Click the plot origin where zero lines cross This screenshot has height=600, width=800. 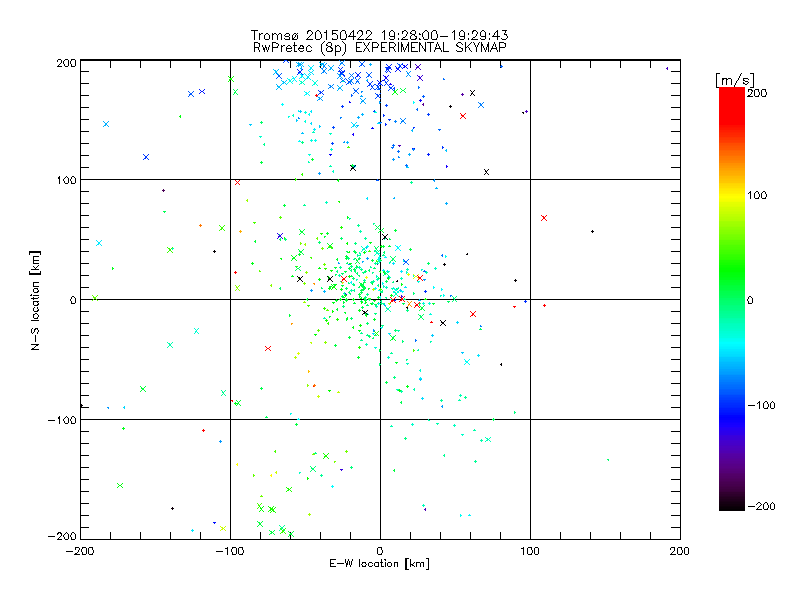click(380, 299)
